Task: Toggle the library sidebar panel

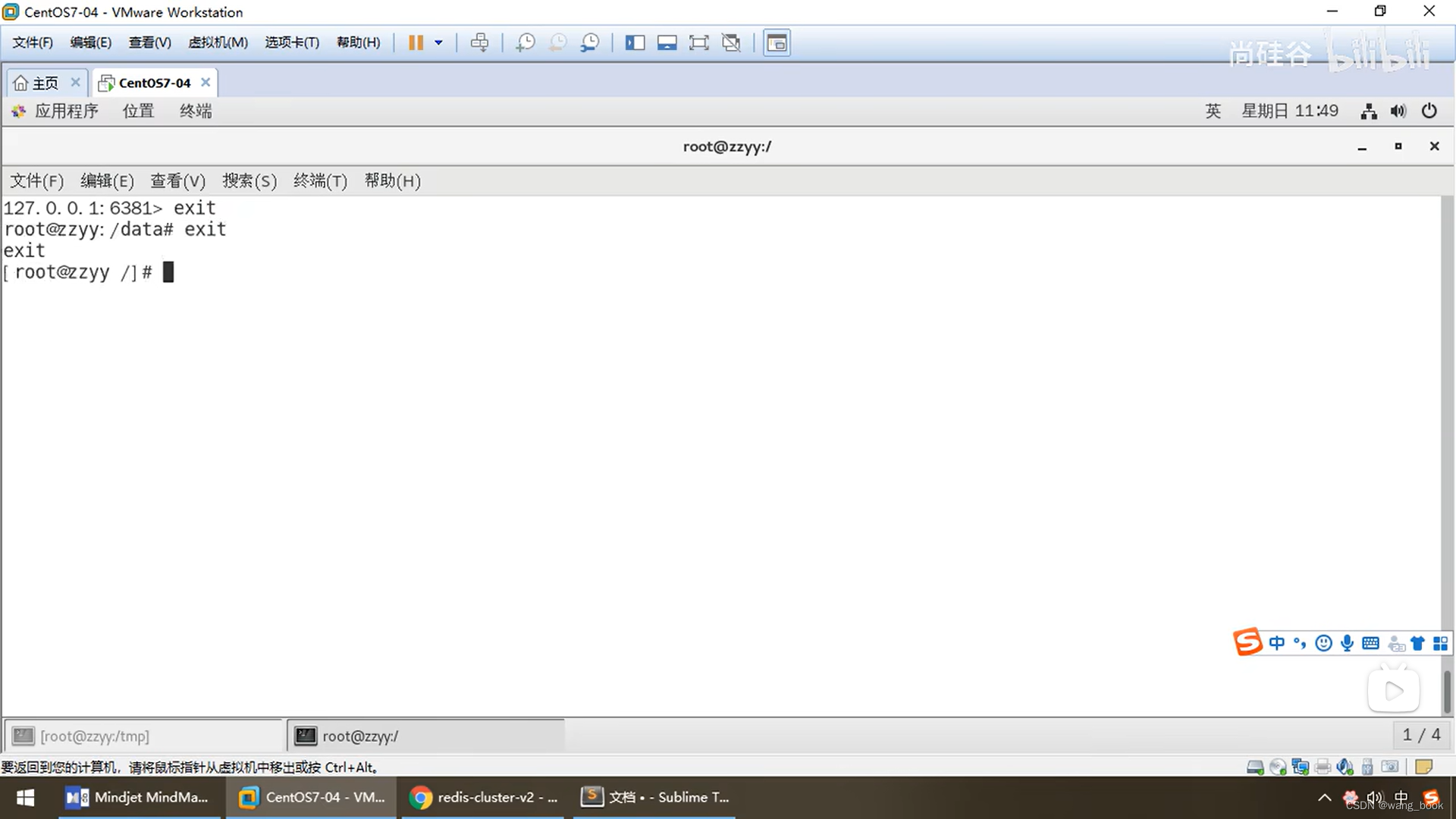Action: (635, 42)
